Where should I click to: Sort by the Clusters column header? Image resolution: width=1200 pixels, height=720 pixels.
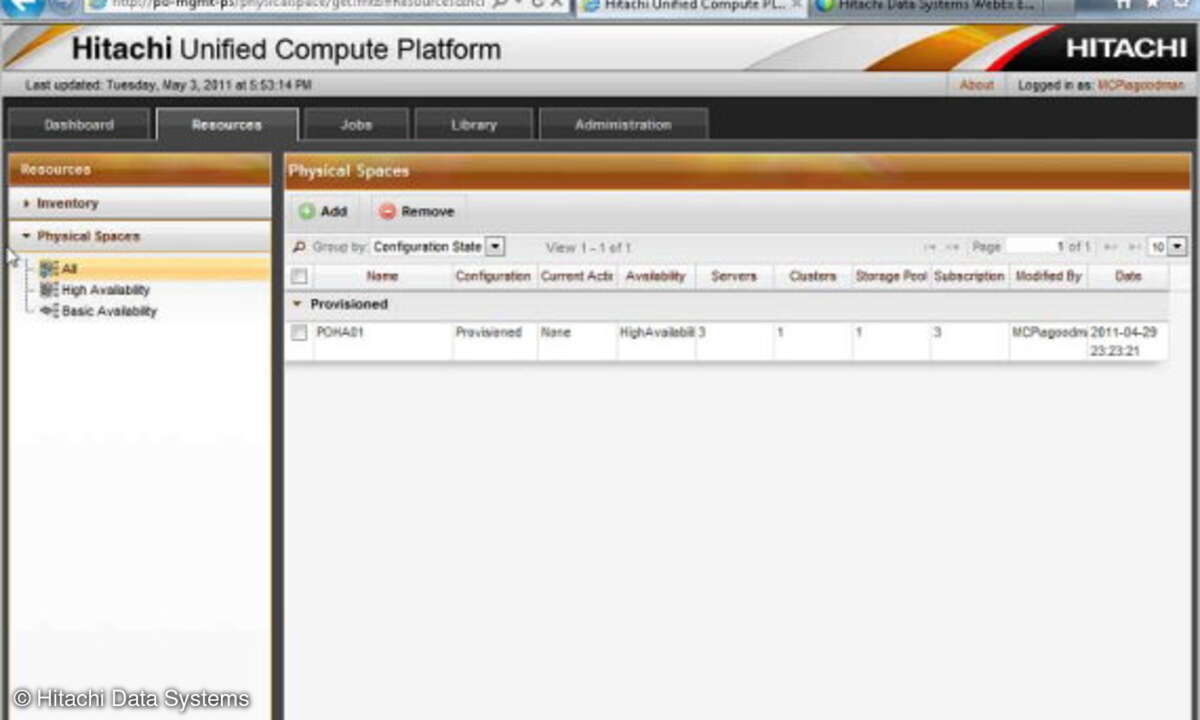pos(813,276)
